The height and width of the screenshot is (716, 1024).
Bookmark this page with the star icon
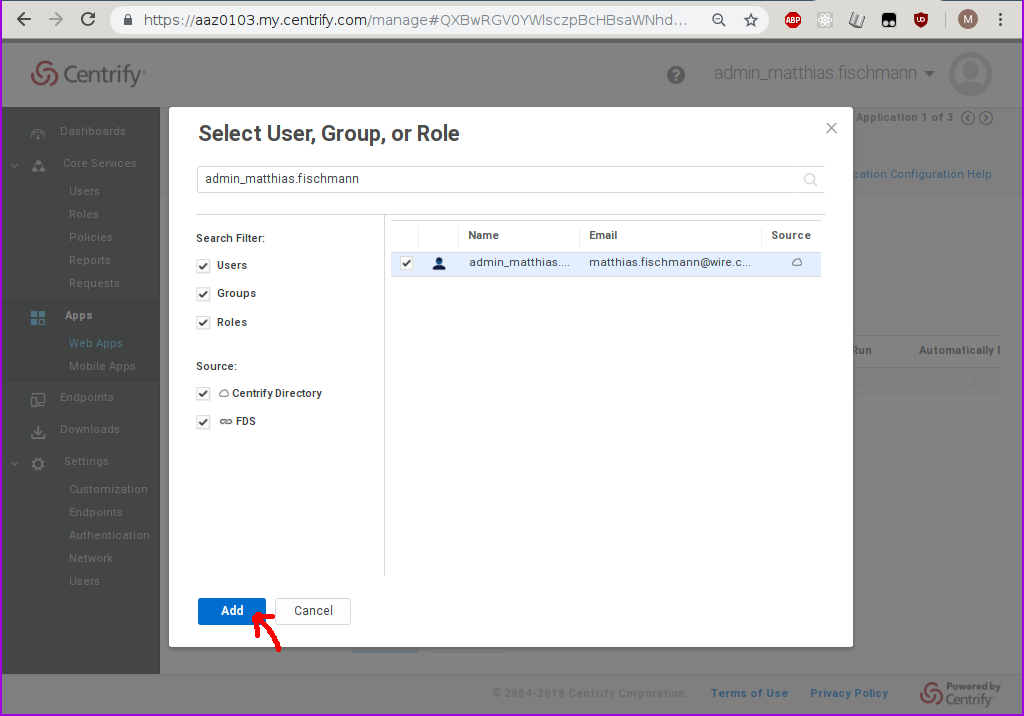pyautogui.click(x=750, y=20)
